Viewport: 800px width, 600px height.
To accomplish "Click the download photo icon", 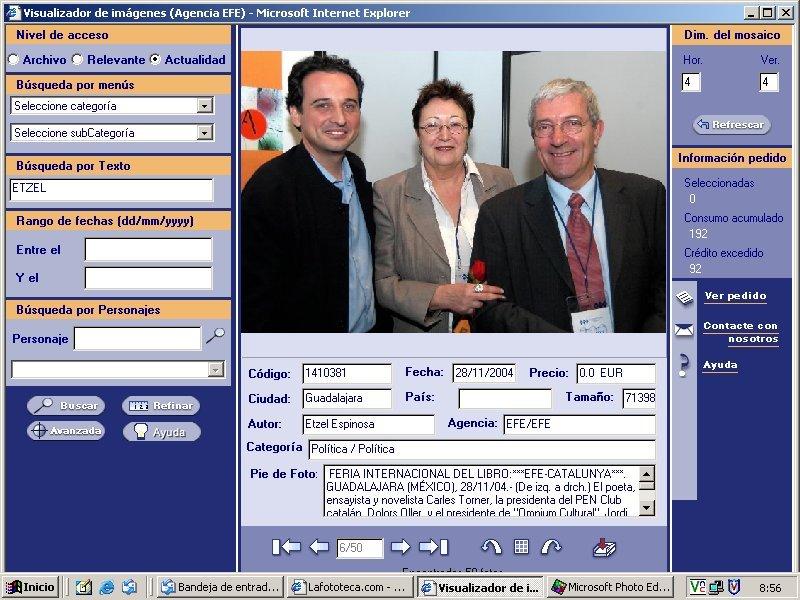I will click(604, 547).
